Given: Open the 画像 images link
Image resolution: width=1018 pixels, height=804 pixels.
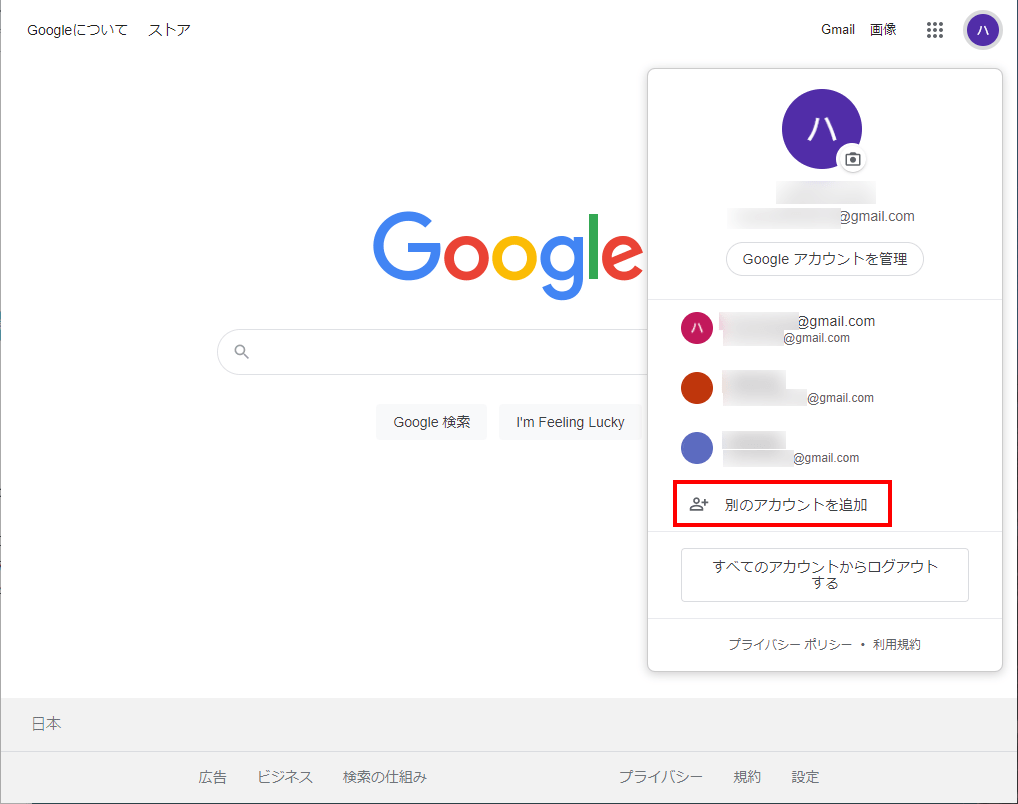Looking at the screenshot, I should coord(883,29).
